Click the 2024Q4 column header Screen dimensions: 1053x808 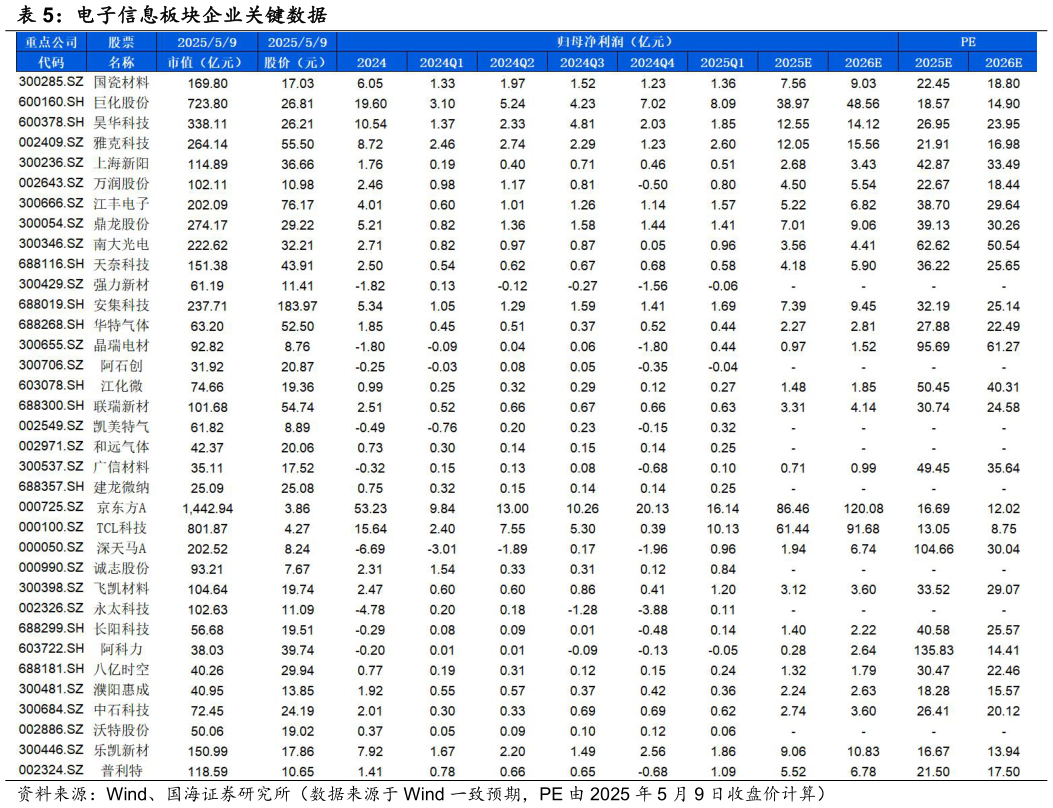(x=651, y=63)
